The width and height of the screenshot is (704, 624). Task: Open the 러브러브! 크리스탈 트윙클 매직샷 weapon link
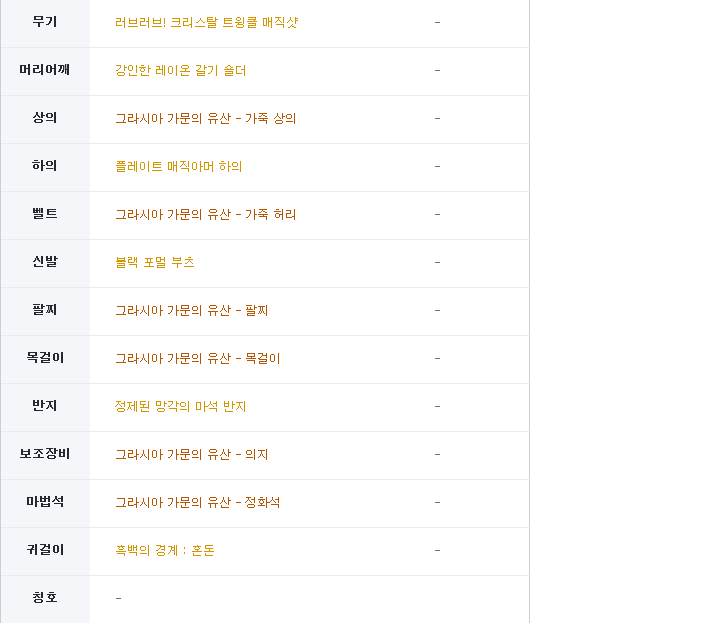[x=206, y=23]
